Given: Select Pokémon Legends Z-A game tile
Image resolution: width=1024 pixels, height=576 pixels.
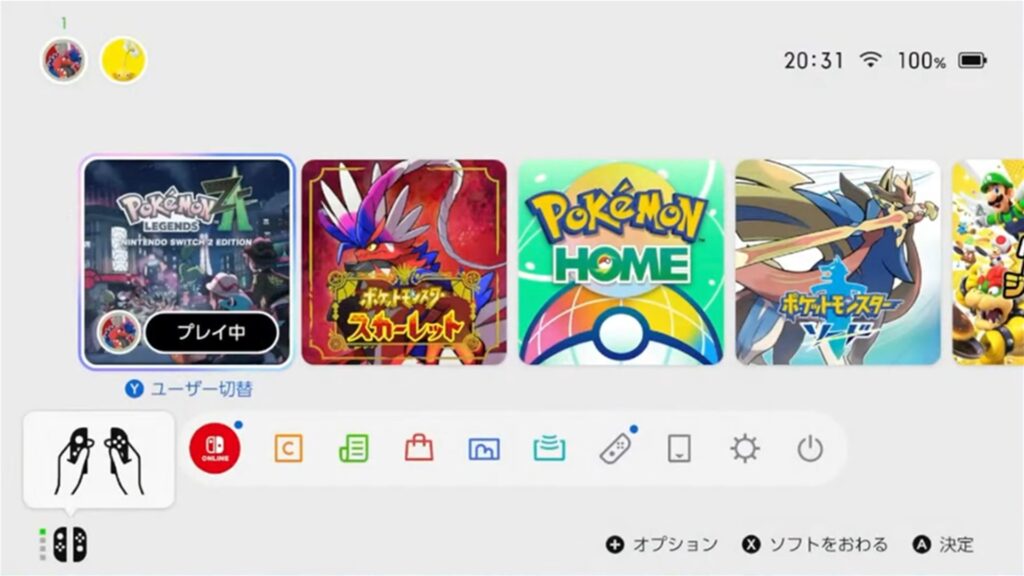Looking at the screenshot, I should (x=187, y=262).
